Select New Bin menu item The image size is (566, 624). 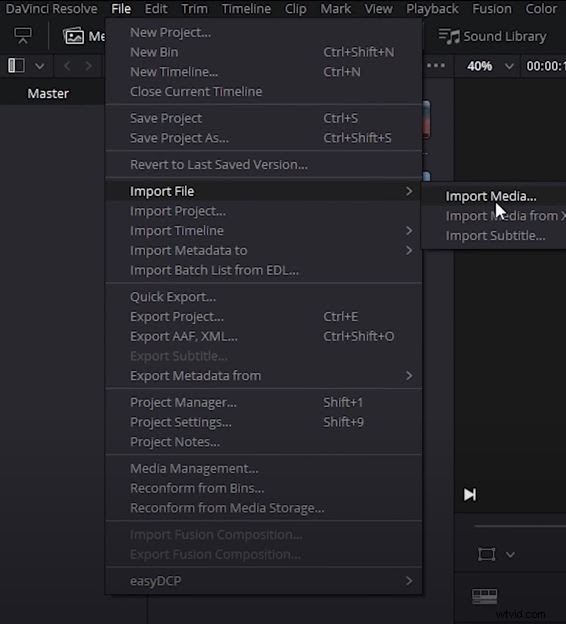[263, 52]
